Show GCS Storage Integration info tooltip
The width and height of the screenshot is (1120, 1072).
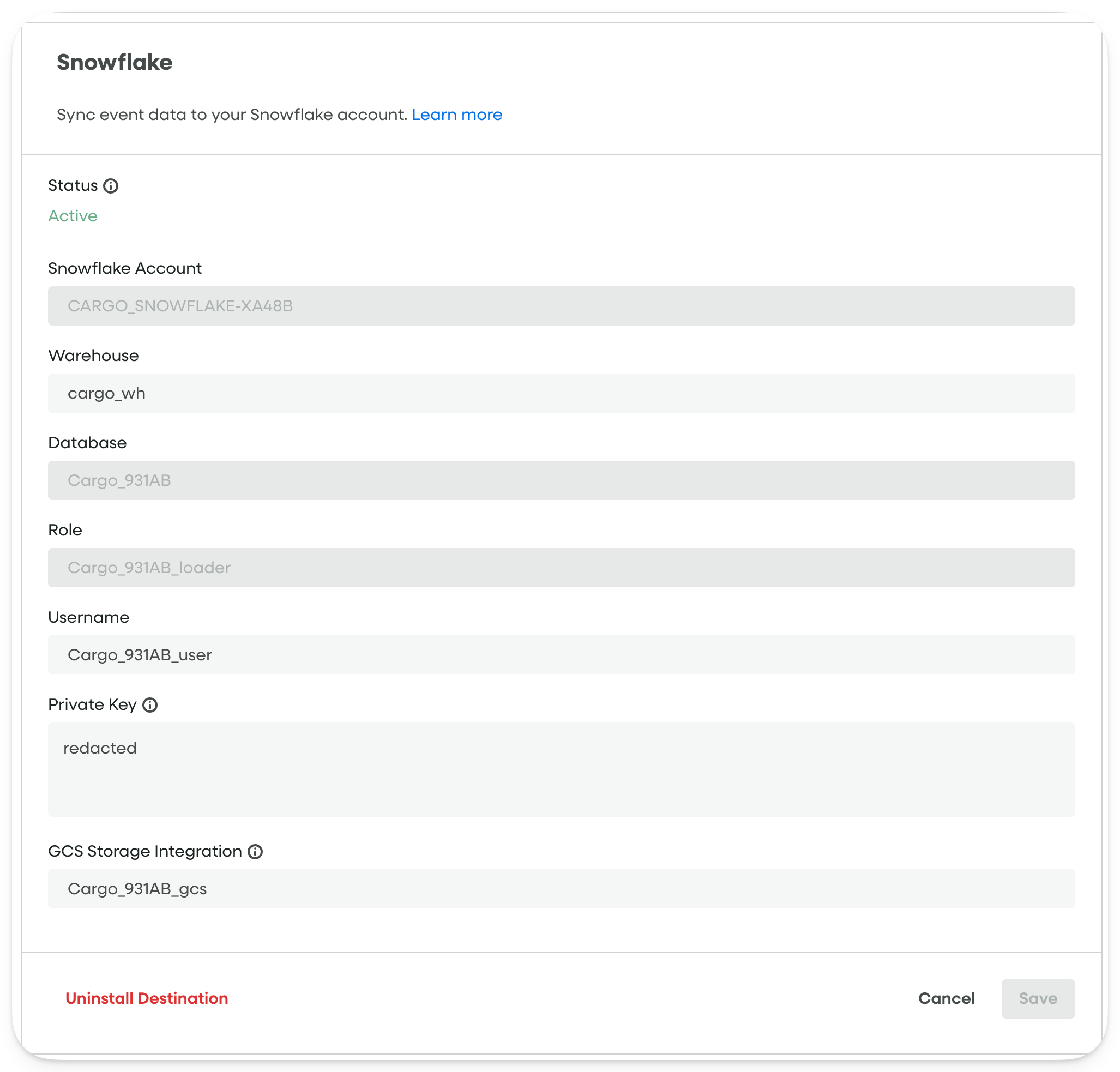coord(255,851)
